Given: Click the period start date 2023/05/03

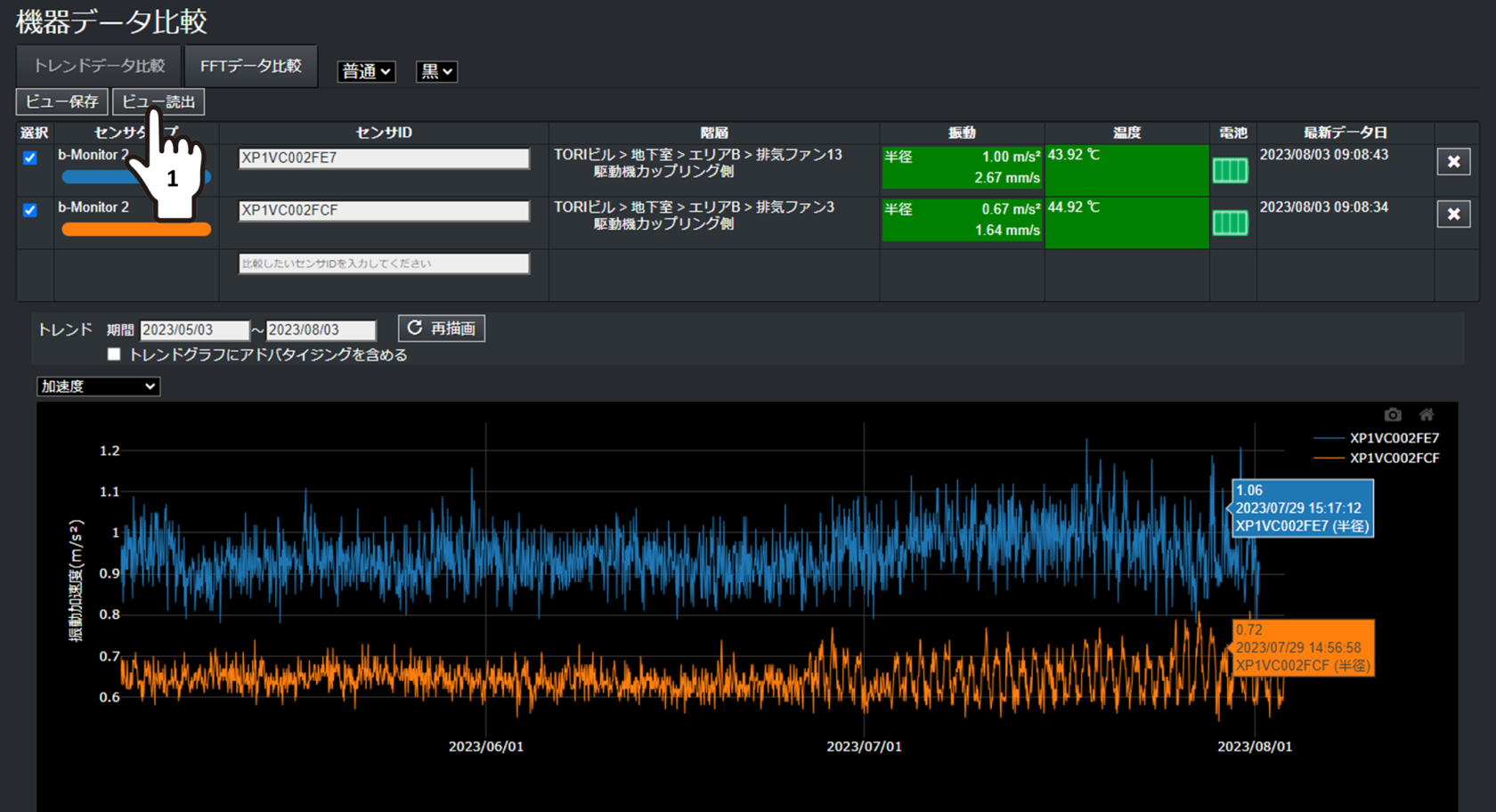Looking at the screenshot, I should 194,330.
